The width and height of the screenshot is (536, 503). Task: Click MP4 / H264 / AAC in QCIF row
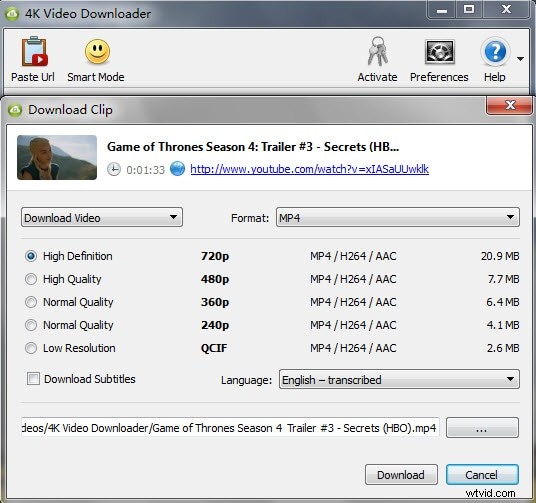(353, 348)
